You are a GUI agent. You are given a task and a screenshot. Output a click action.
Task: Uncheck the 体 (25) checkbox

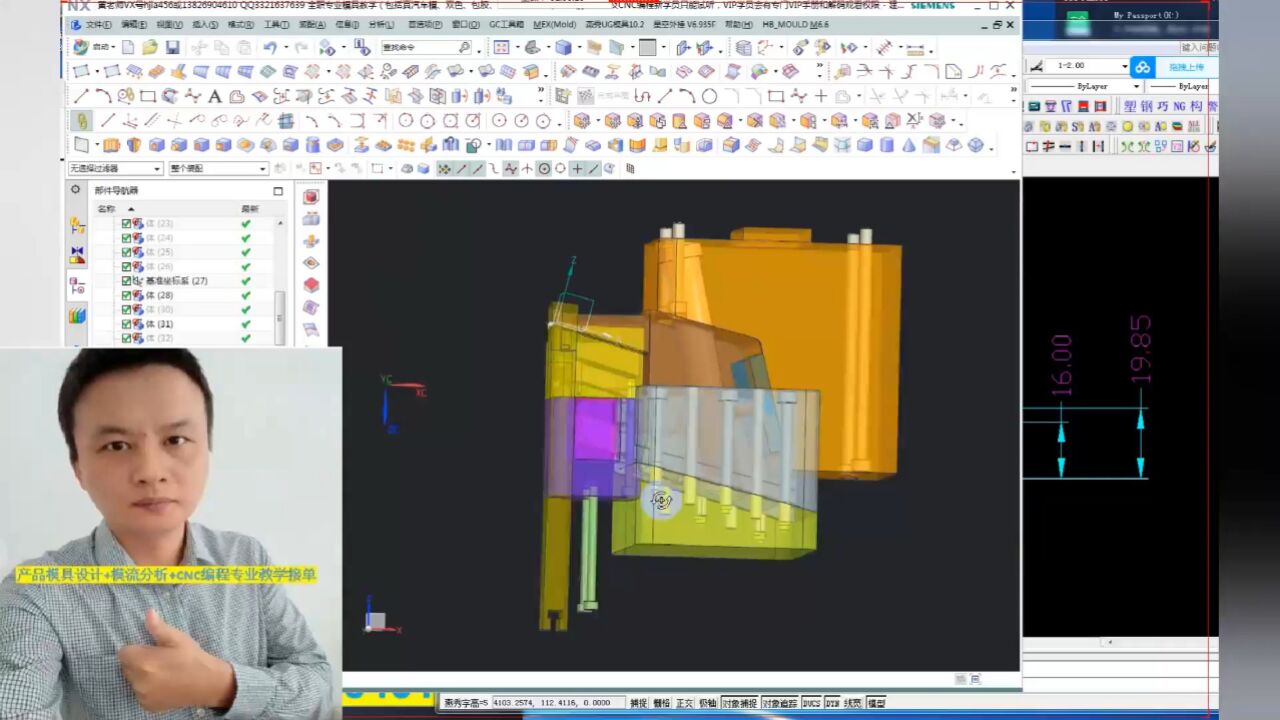click(126, 252)
